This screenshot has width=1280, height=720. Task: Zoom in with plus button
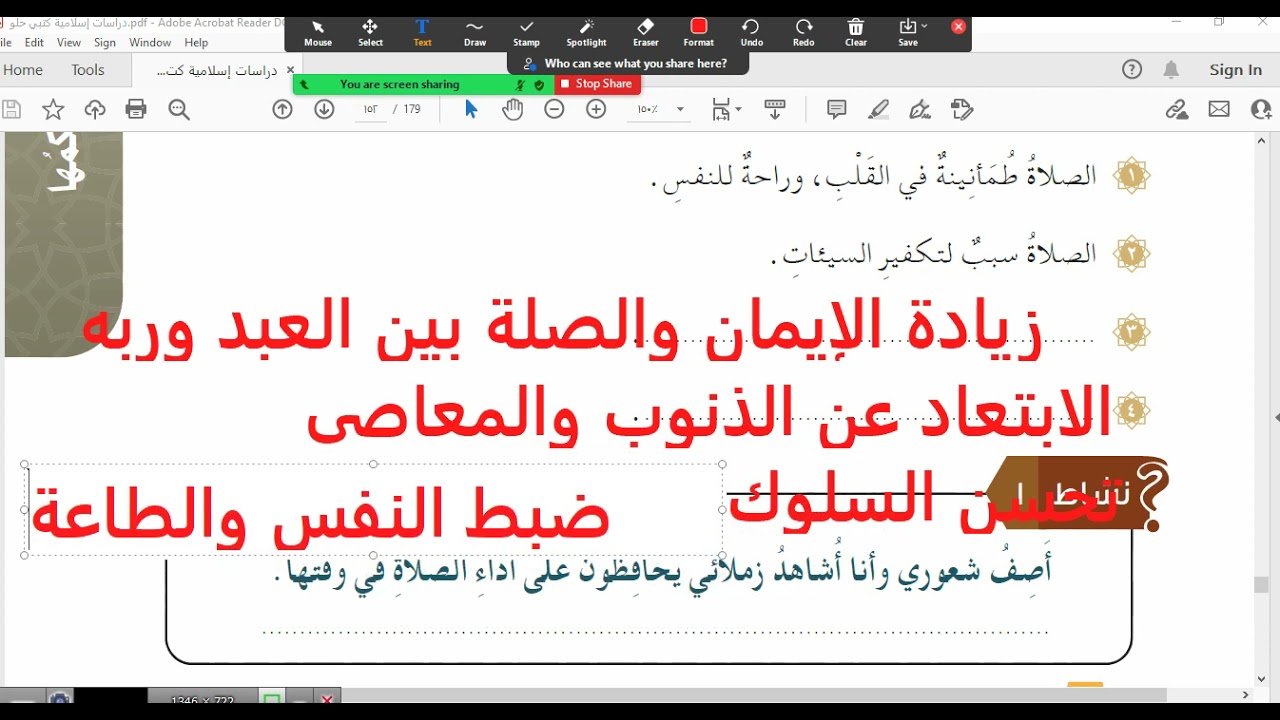596,109
